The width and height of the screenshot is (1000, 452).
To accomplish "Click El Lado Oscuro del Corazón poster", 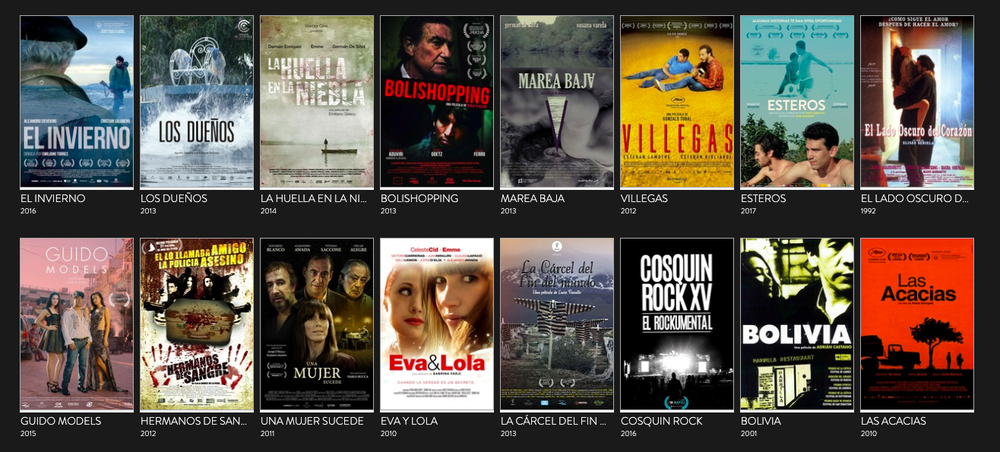I will 917,102.
